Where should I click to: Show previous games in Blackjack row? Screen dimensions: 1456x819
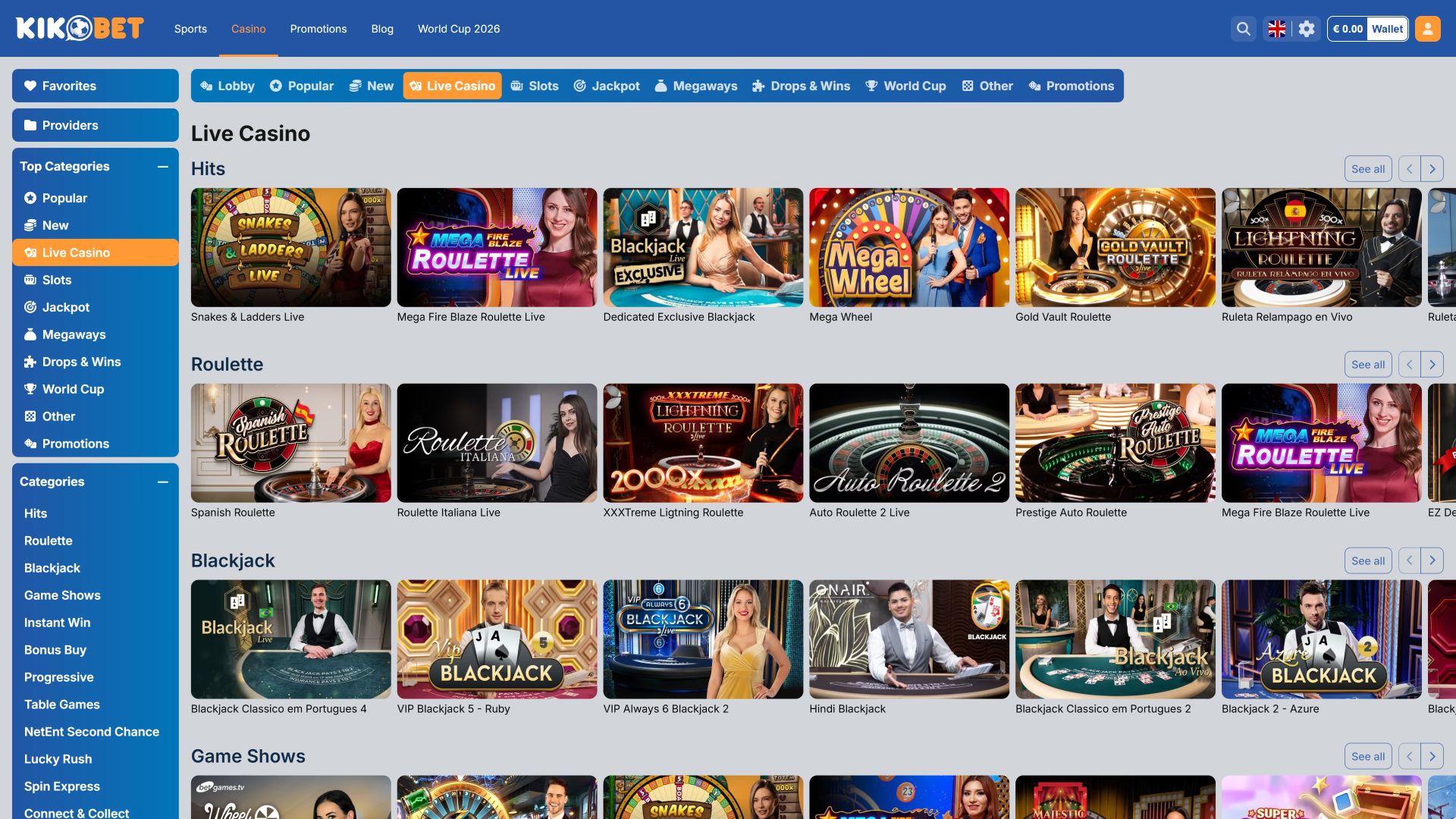tap(1410, 560)
